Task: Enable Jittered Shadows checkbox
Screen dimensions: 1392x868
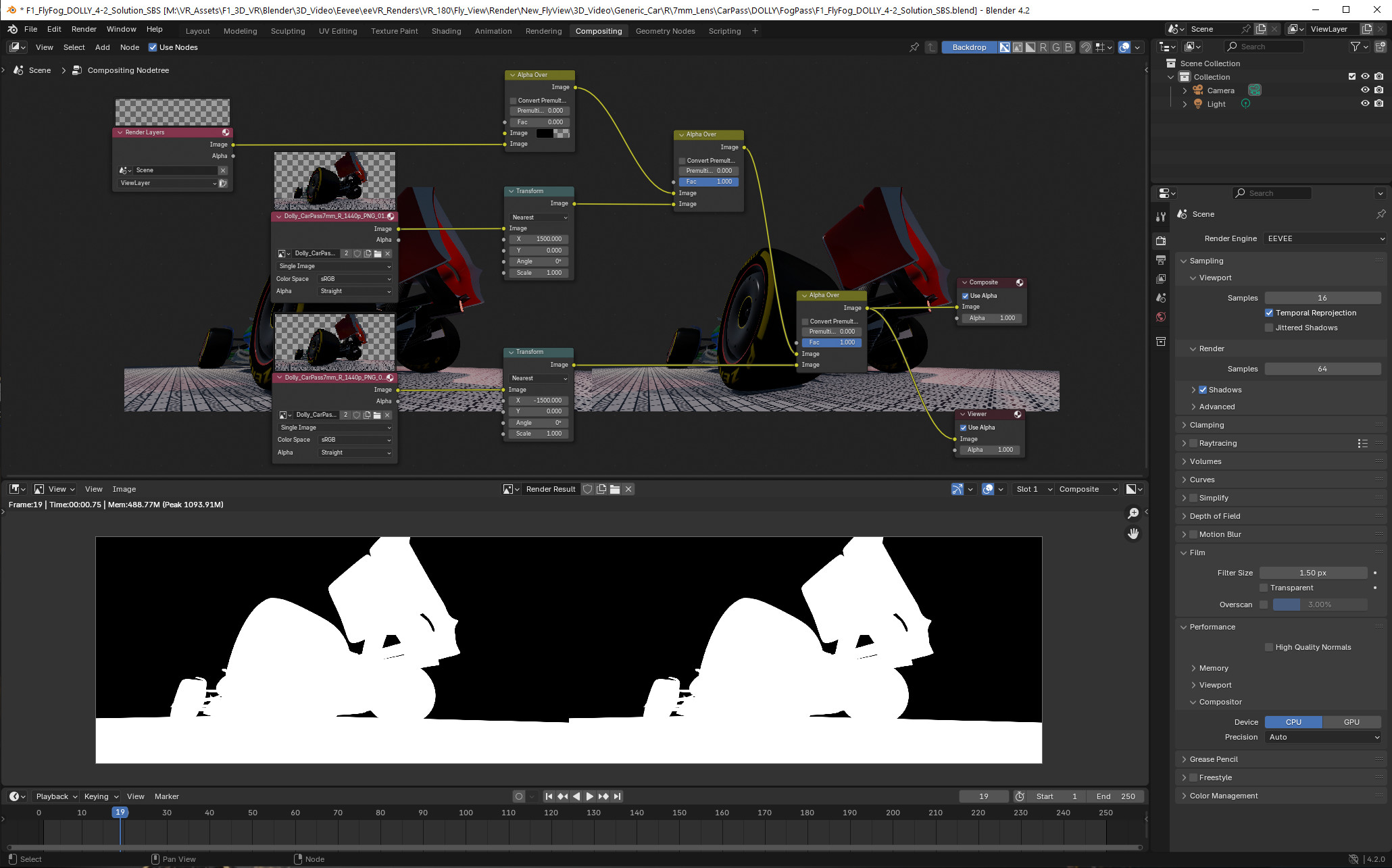Action: [1269, 328]
